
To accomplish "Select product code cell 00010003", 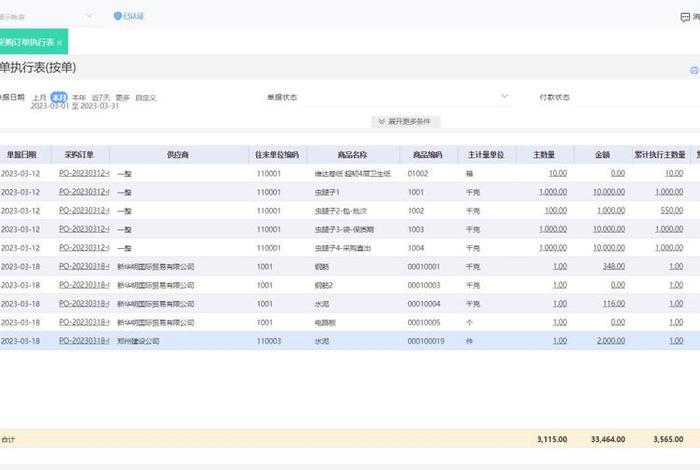I will click(424, 285).
